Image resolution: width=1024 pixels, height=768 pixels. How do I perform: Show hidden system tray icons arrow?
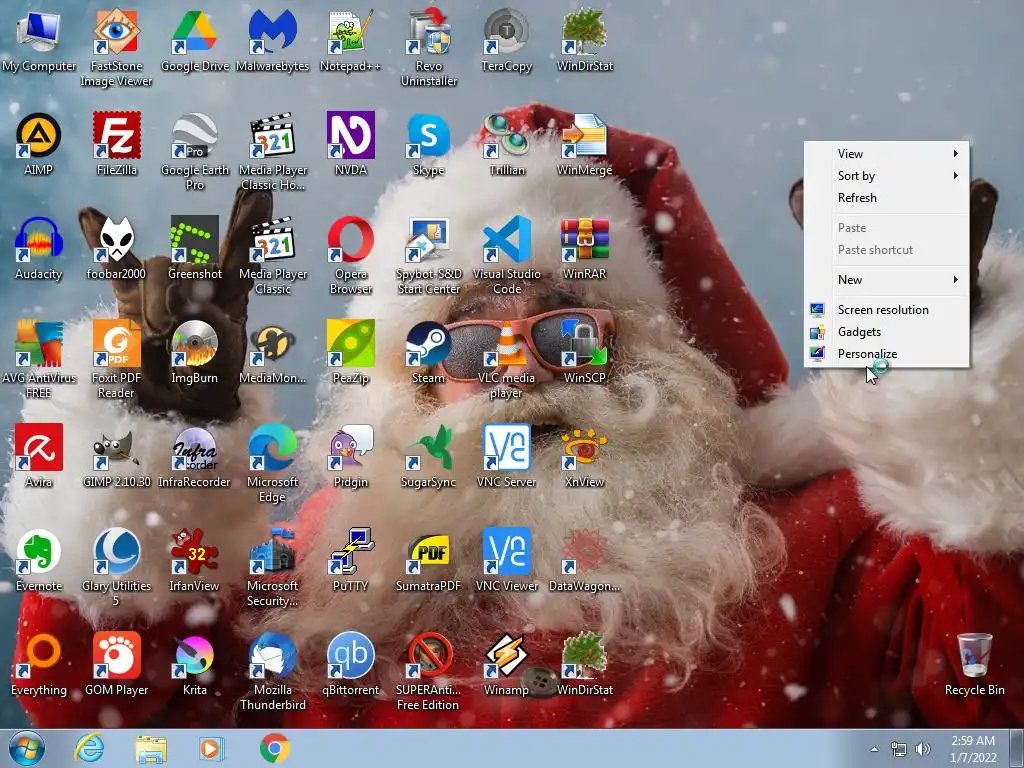coord(874,749)
